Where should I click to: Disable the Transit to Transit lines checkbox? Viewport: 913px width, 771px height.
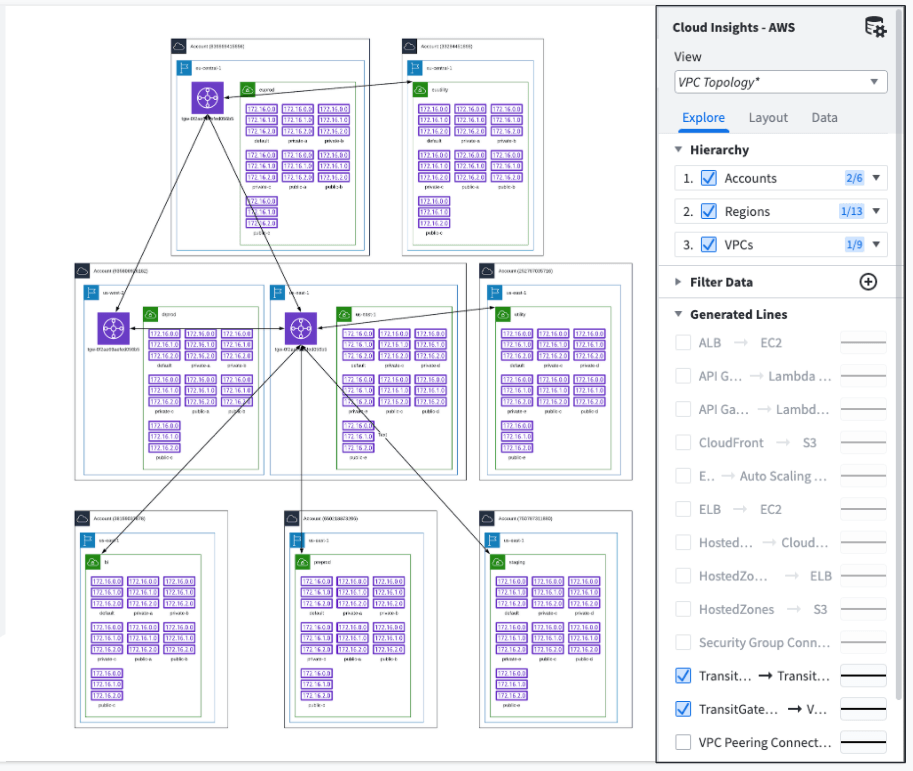683,675
